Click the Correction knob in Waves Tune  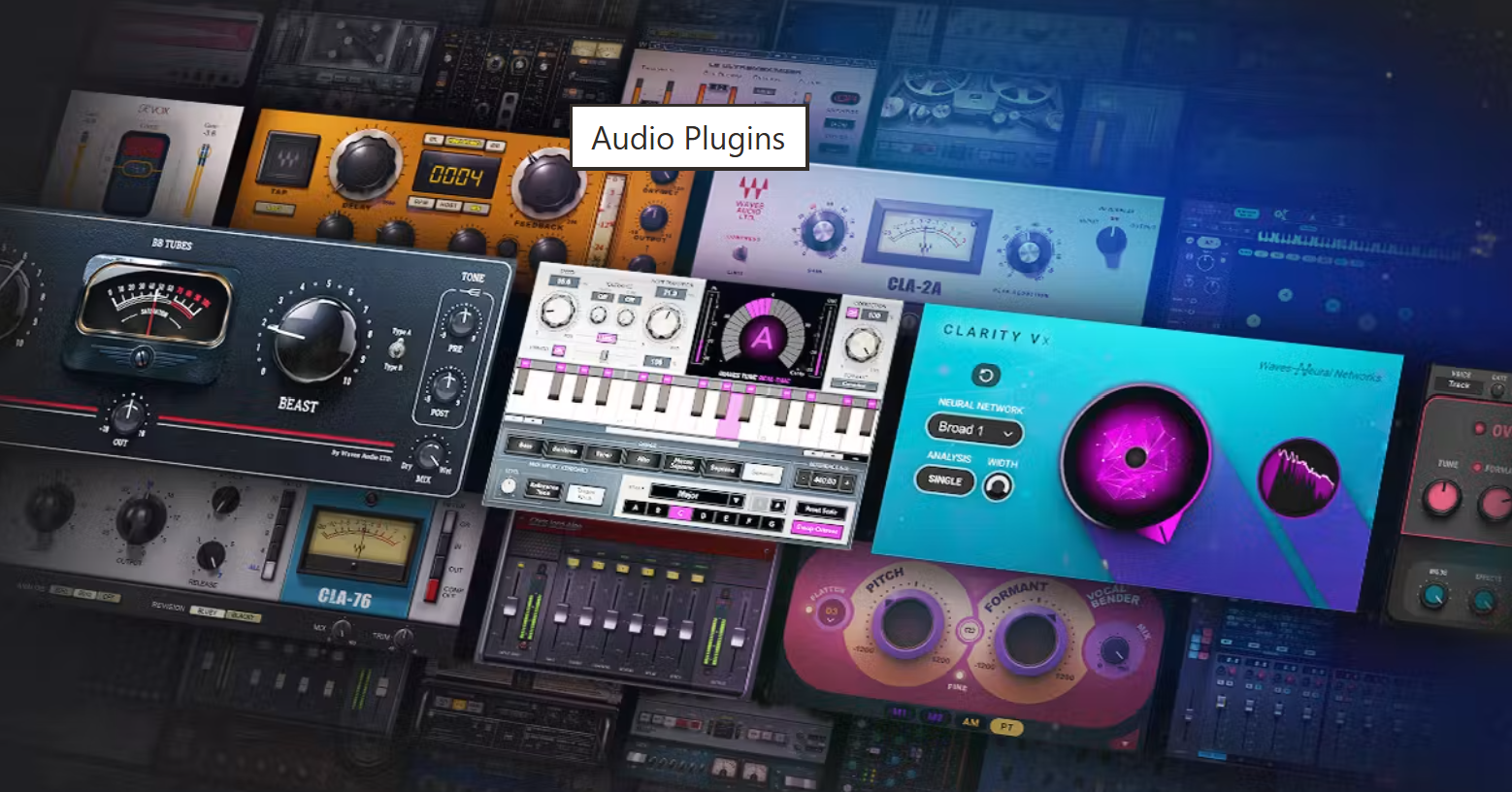point(863,345)
